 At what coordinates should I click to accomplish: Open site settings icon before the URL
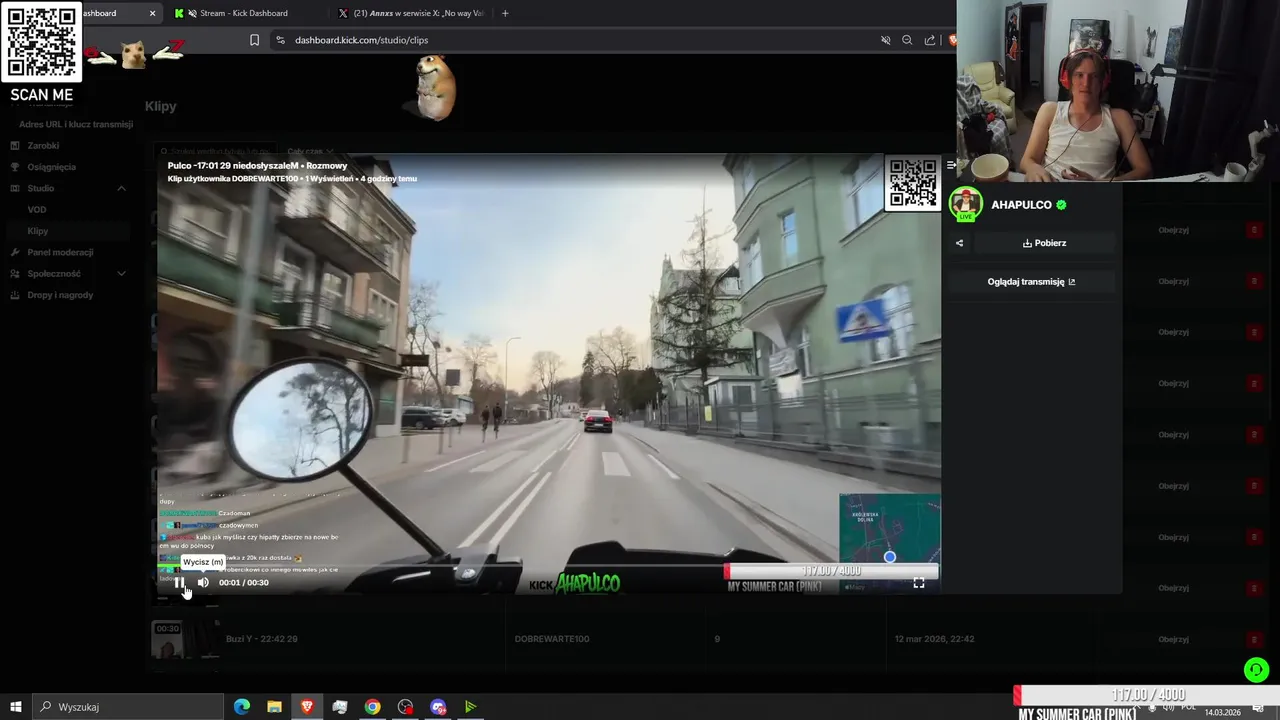[280, 40]
